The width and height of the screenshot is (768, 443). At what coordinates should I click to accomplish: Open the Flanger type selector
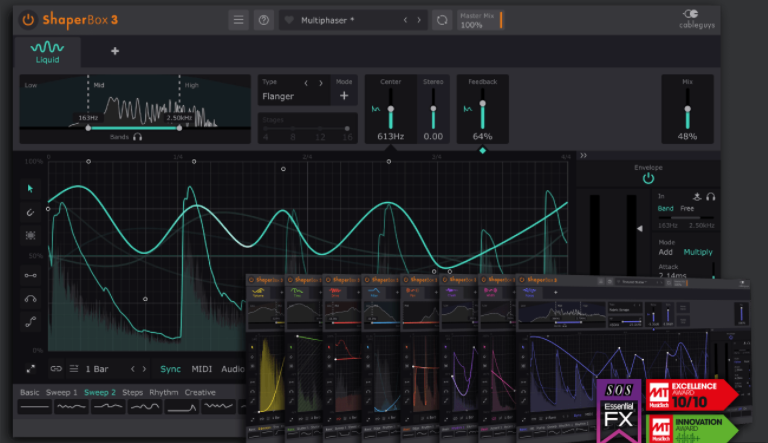(278, 96)
